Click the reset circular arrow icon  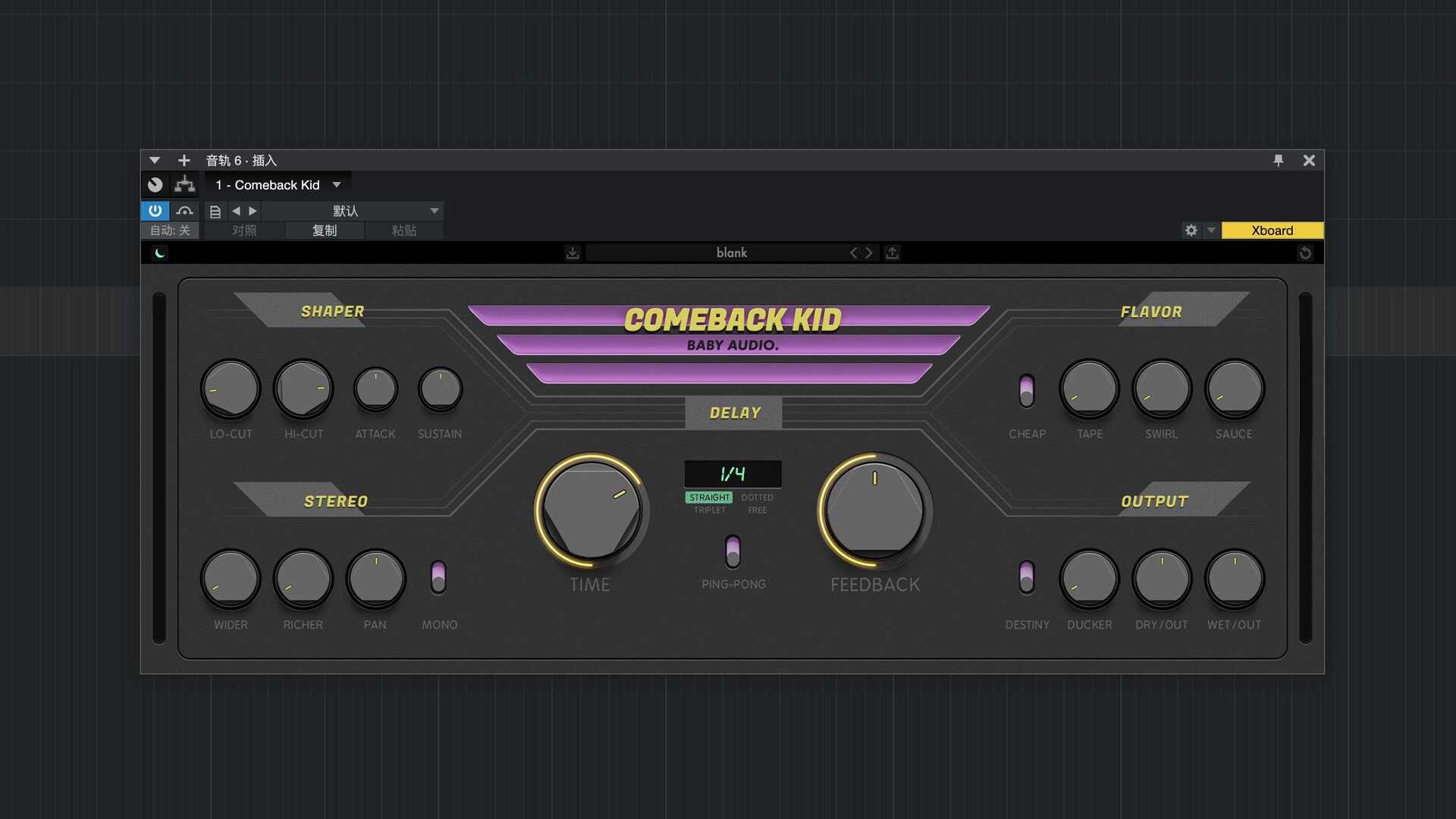coord(1305,253)
